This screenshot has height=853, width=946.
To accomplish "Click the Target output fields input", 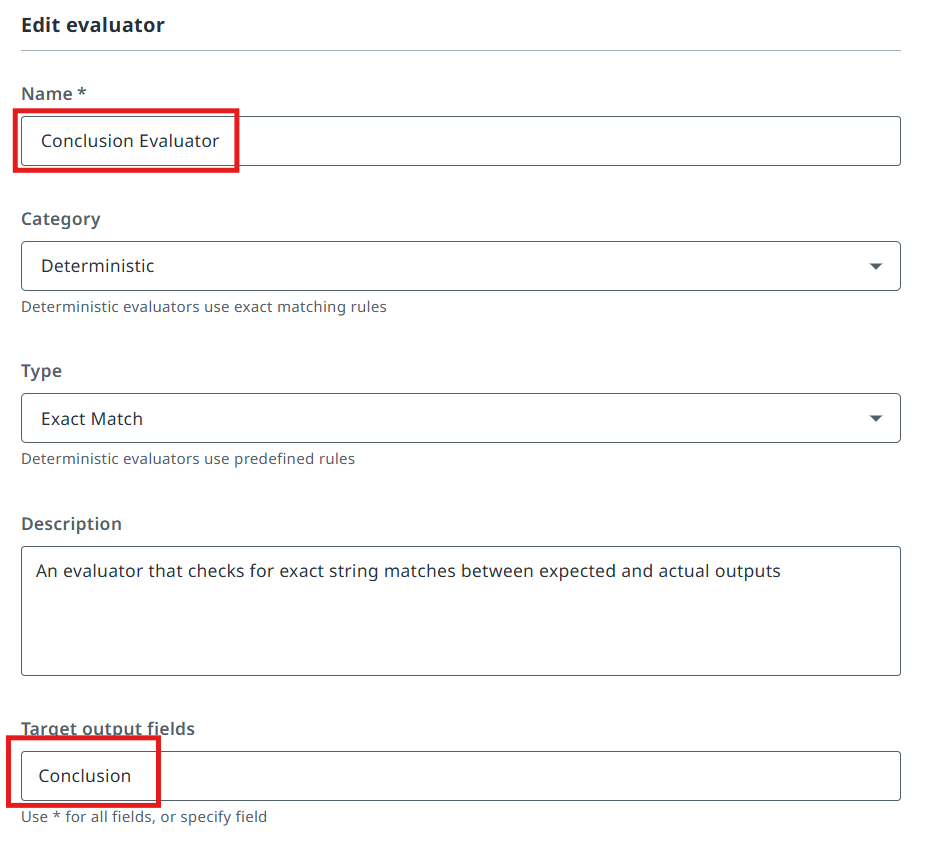I will click(461, 776).
